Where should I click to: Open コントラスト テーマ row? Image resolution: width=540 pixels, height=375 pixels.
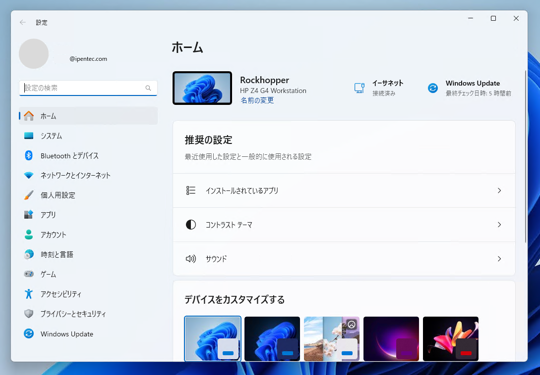coord(344,225)
